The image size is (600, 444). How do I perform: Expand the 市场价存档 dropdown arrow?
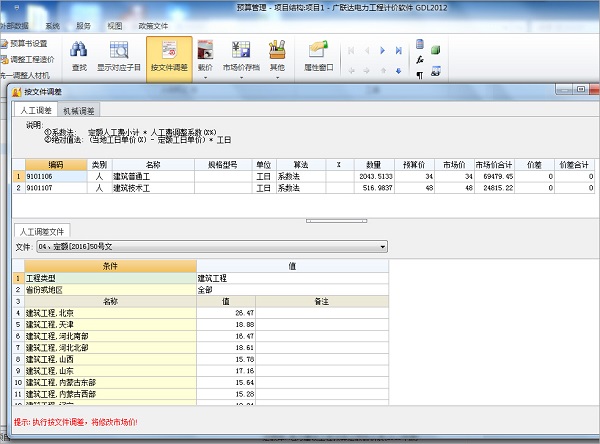click(241, 78)
